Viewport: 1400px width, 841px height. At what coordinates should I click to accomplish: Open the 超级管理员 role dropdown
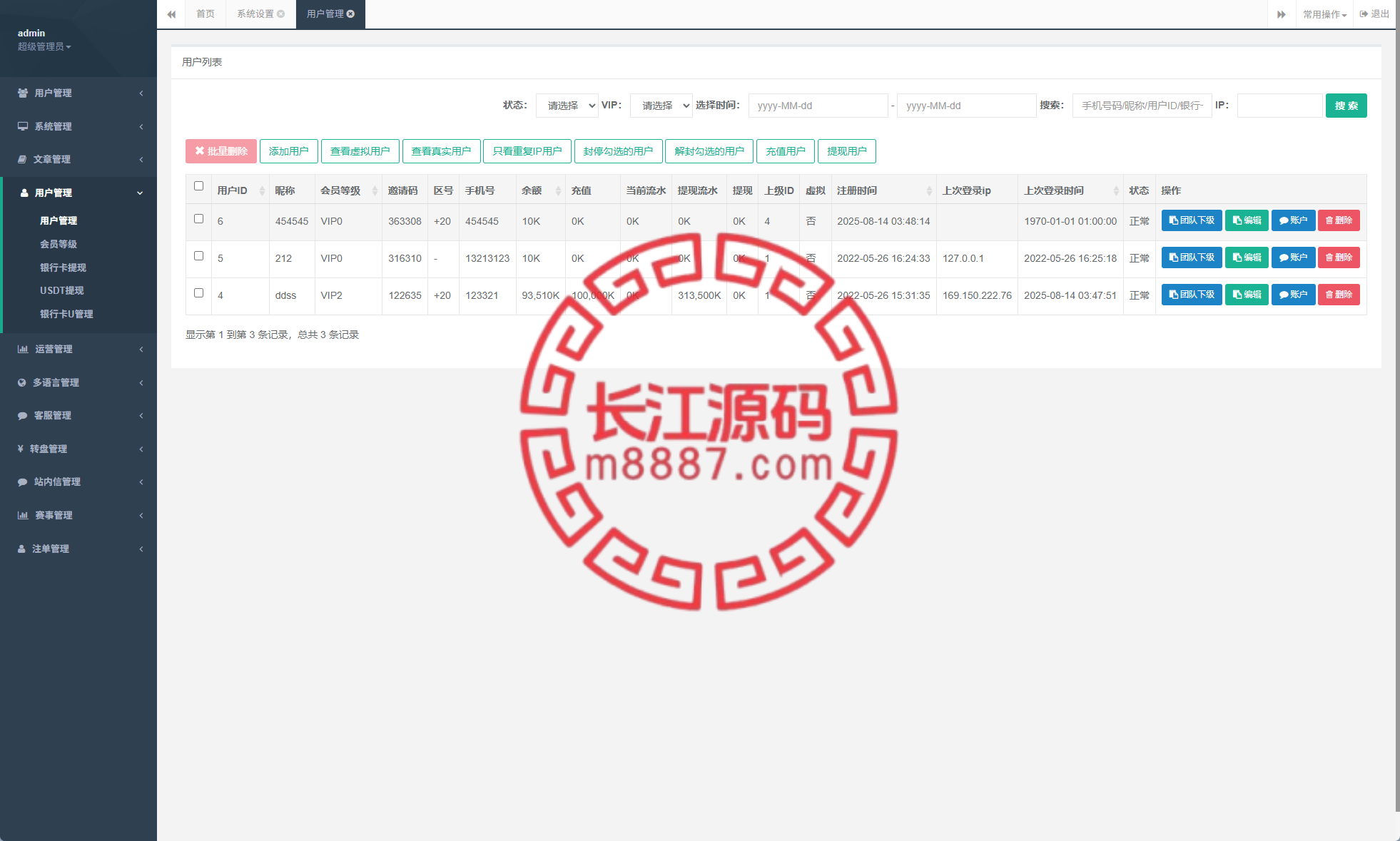pos(44,46)
